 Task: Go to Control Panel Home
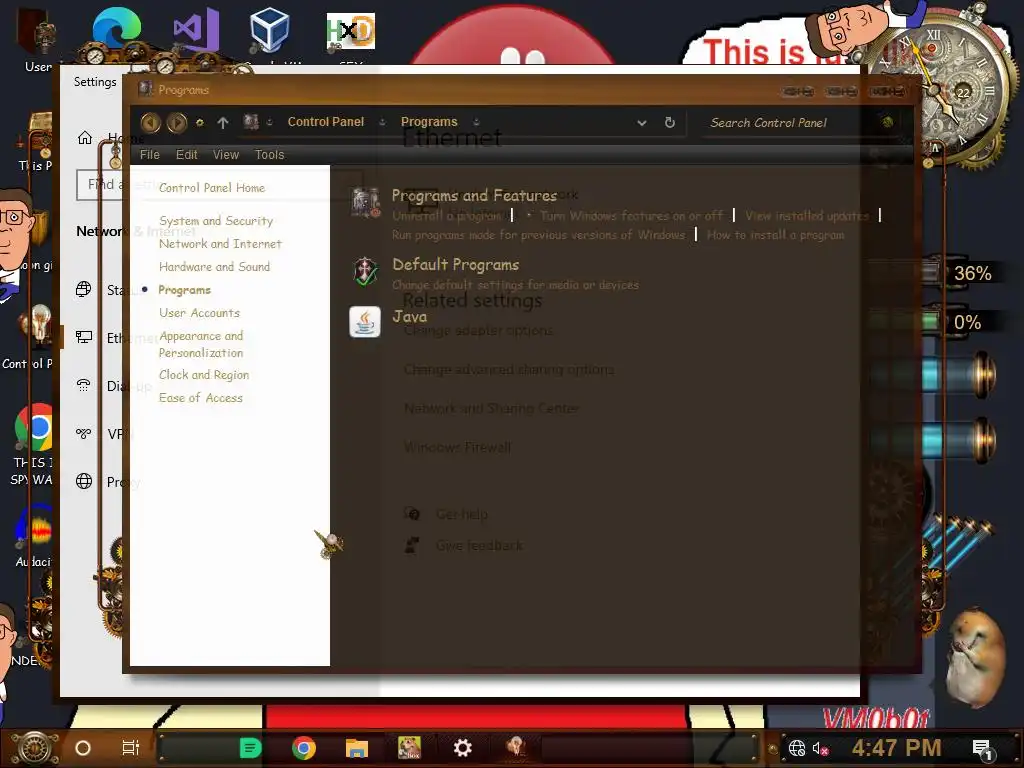point(212,188)
